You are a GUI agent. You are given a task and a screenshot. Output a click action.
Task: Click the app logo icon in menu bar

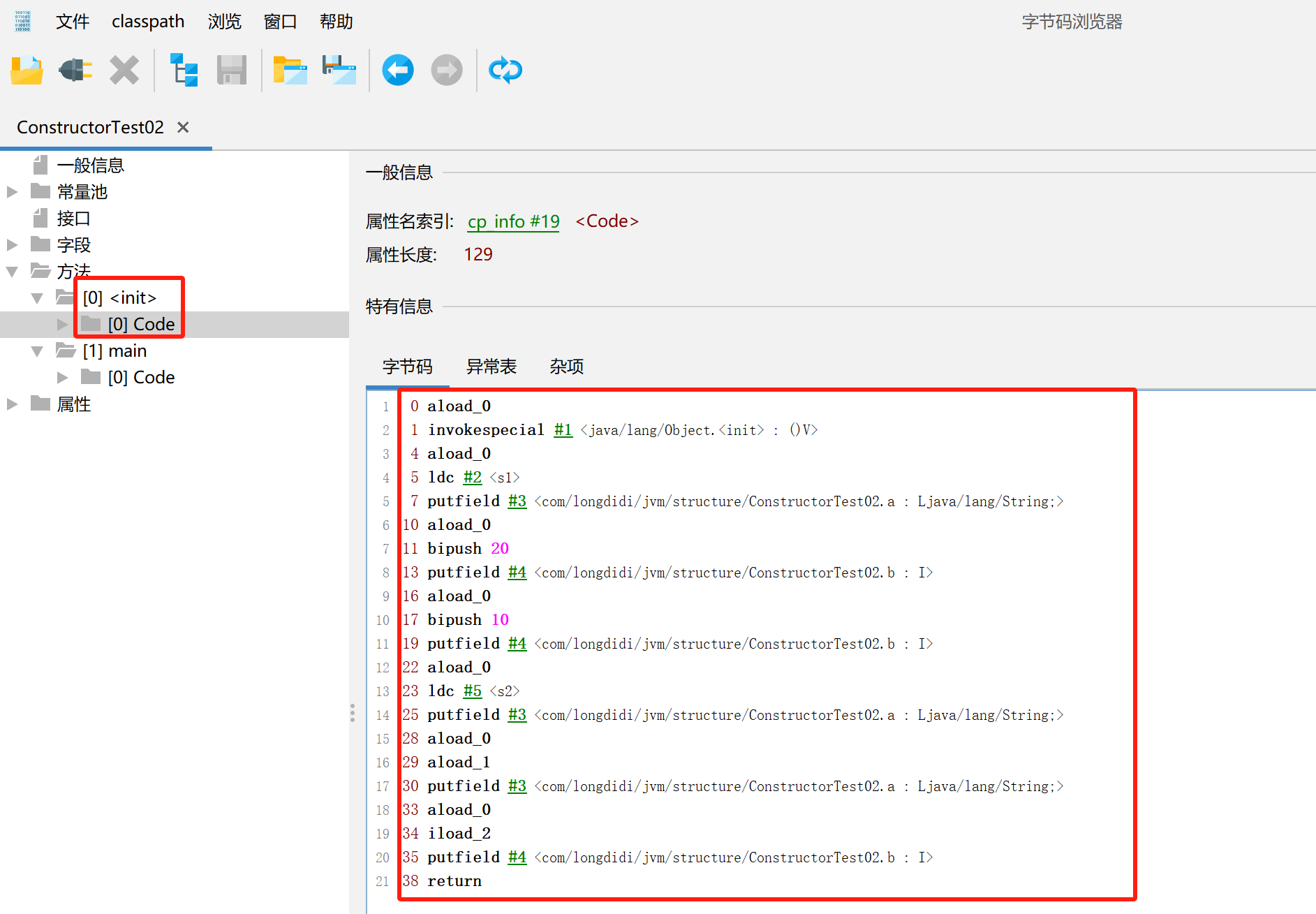[x=22, y=21]
